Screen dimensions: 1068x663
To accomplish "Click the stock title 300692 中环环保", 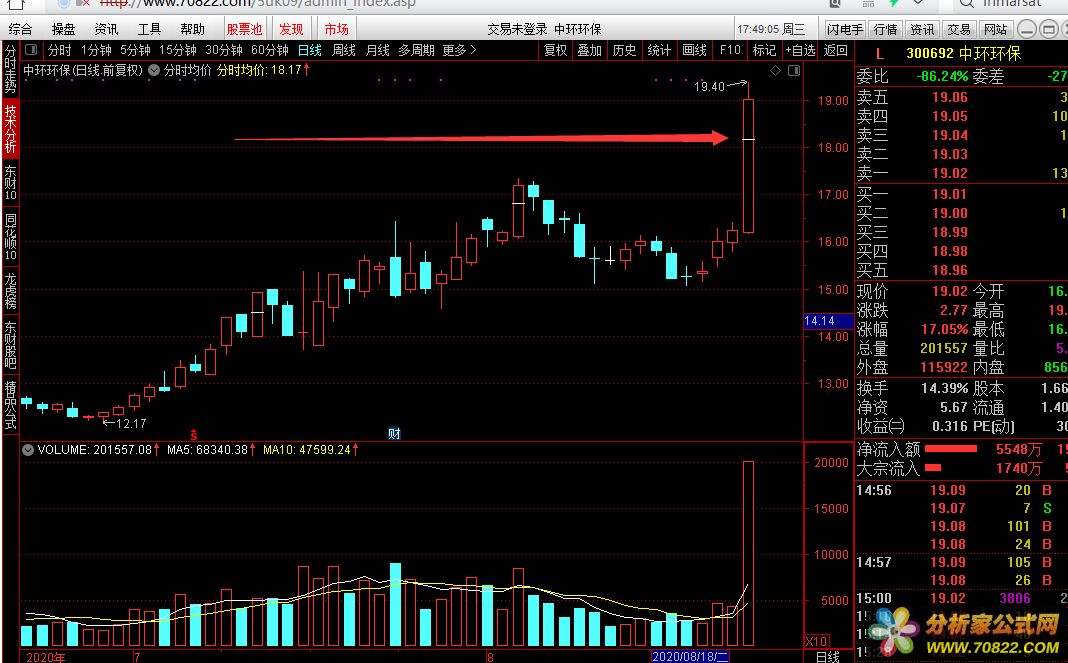I will (x=964, y=54).
